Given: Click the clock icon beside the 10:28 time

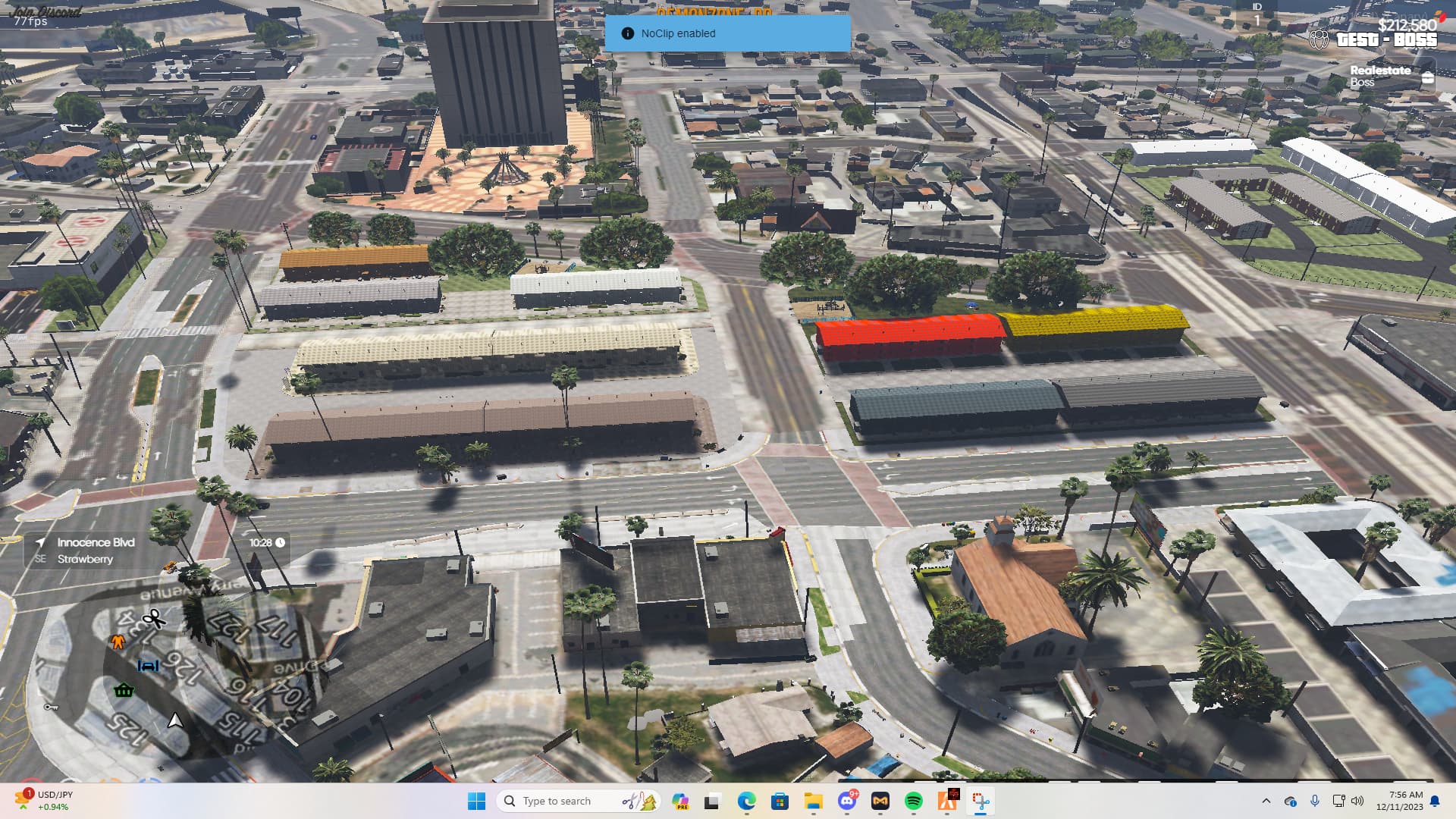Looking at the screenshot, I should tap(279, 543).
